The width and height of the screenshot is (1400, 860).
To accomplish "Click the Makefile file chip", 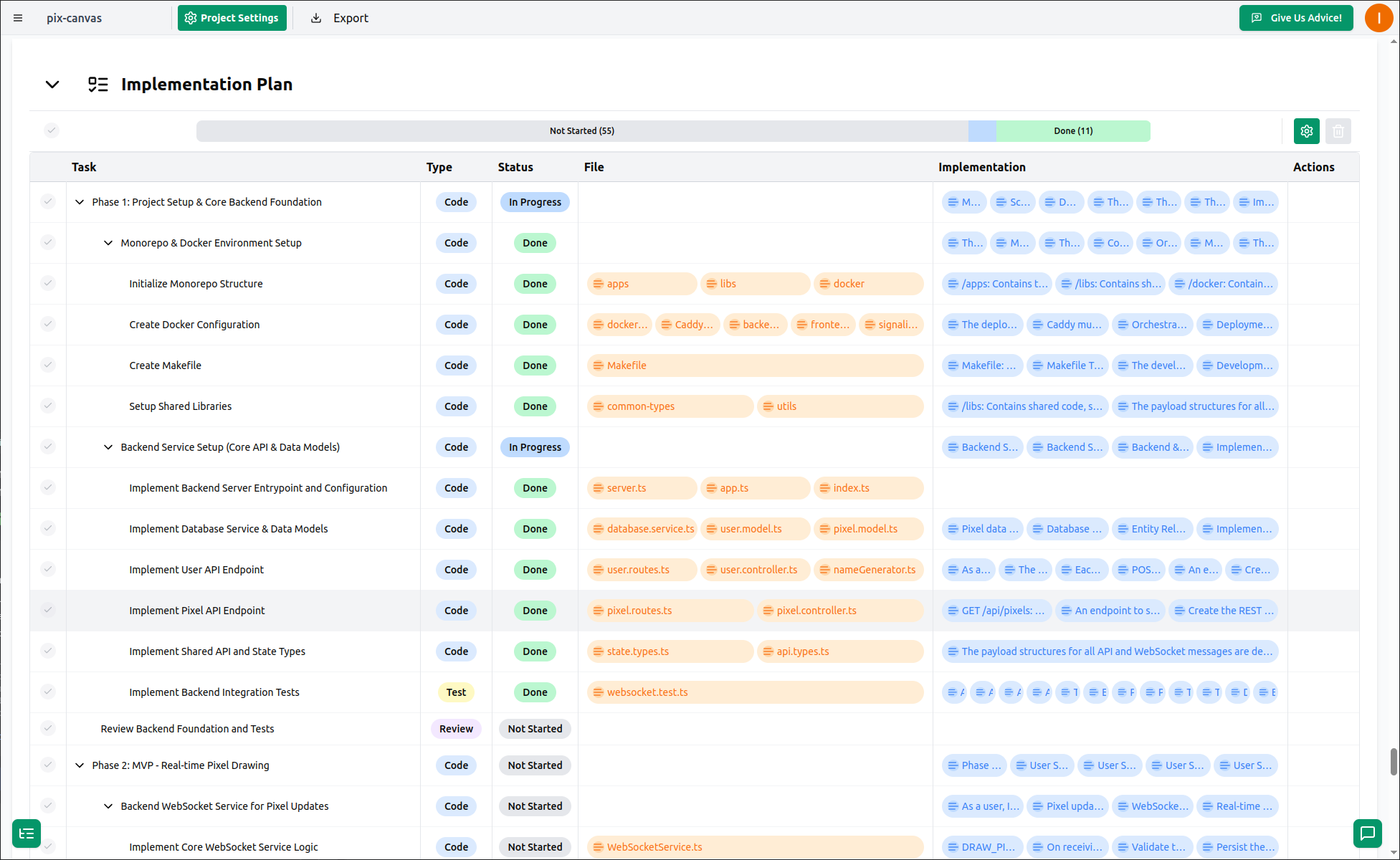I will click(627, 365).
